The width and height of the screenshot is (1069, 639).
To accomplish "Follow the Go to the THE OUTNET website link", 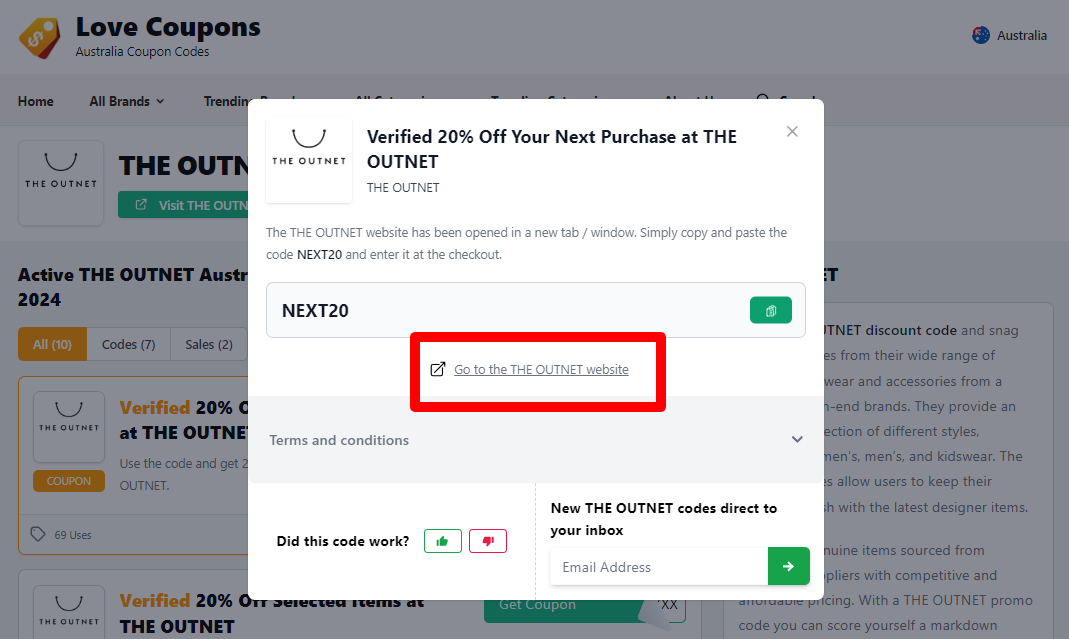I will click(540, 369).
